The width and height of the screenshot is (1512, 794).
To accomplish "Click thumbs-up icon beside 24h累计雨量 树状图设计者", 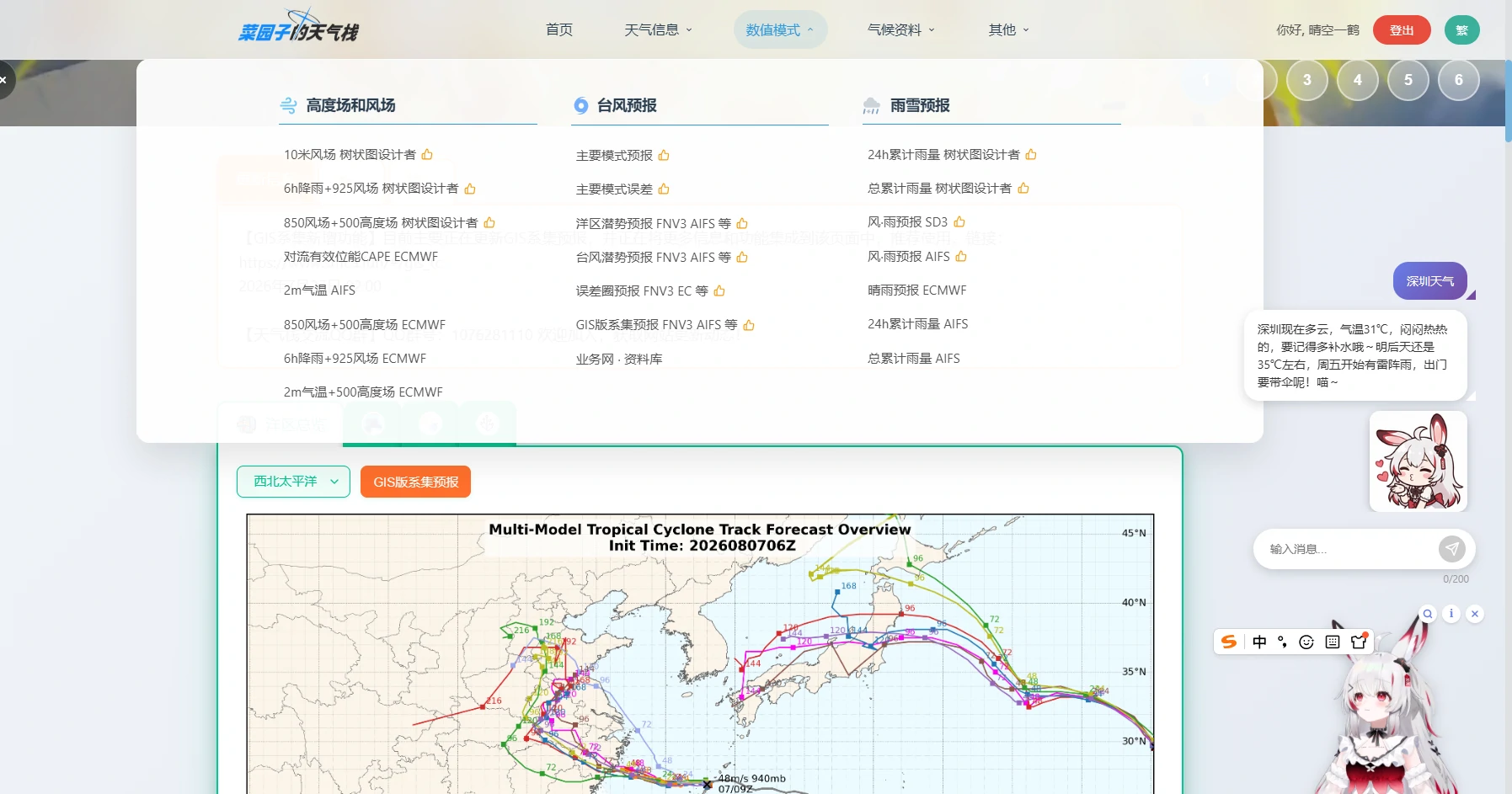I will tap(1031, 154).
